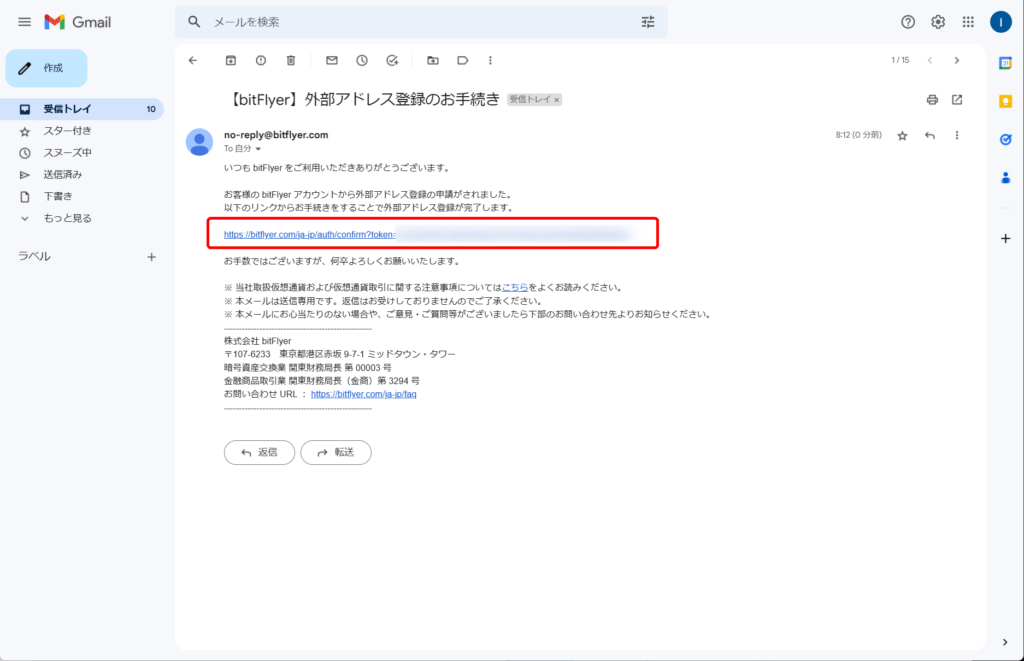Open the Help question mark icon
Image resolution: width=1024 pixels, height=661 pixels.
[908, 22]
